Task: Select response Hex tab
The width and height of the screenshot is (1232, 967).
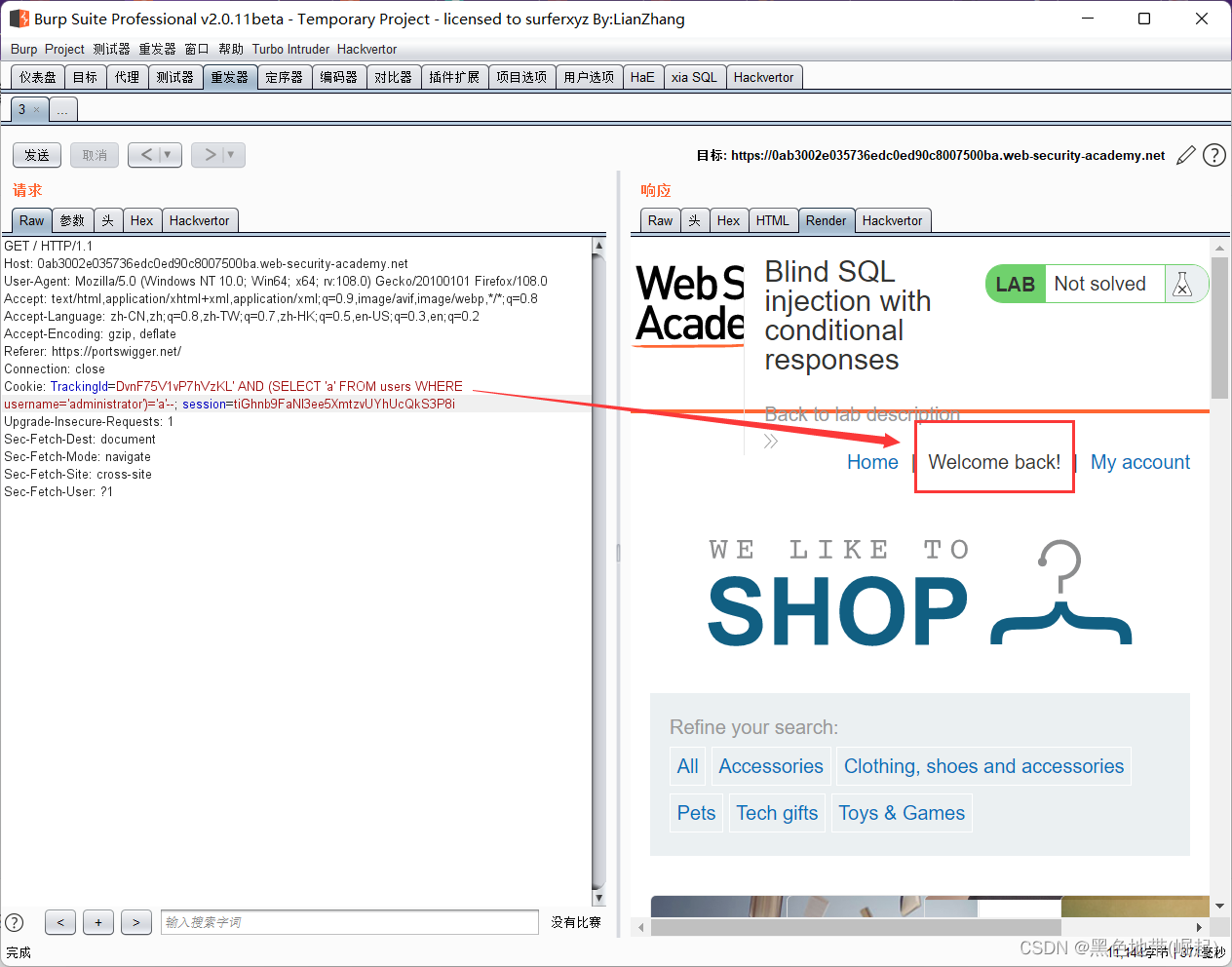Action: point(729,220)
